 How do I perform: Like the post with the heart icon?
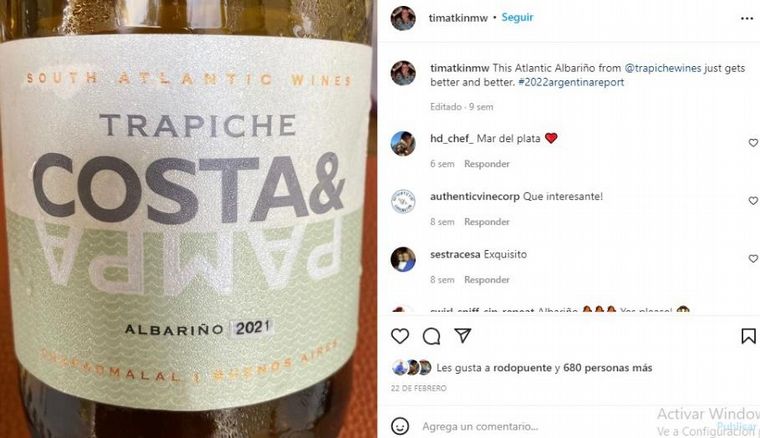click(400, 336)
